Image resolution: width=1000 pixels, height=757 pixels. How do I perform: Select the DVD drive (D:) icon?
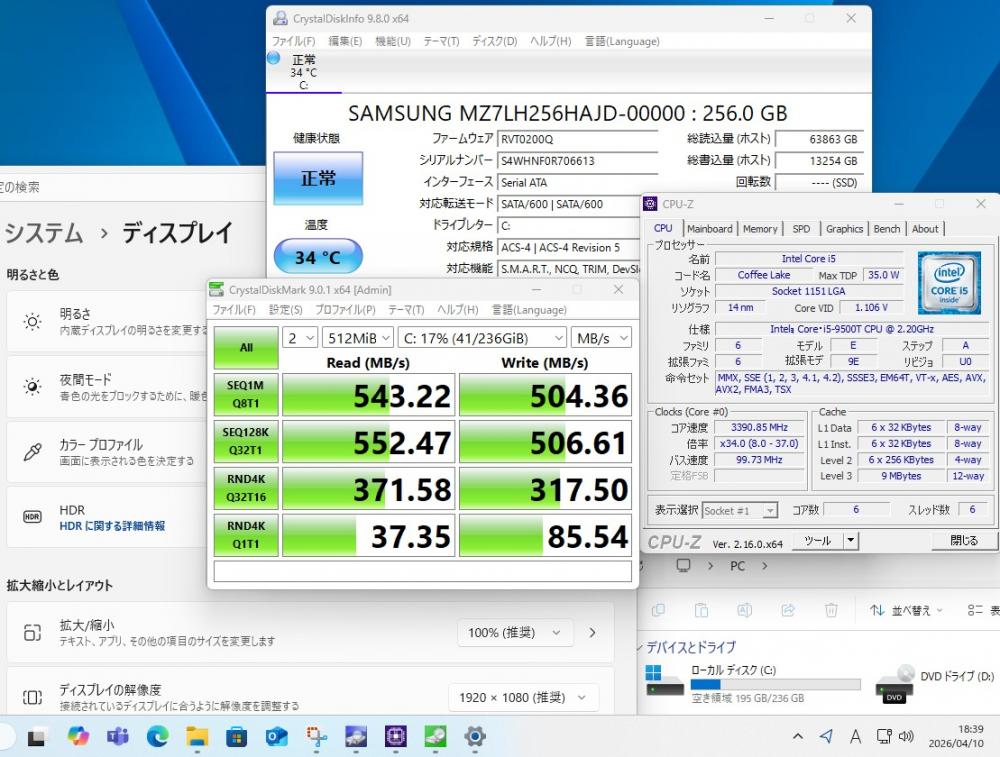pyautogui.click(x=894, y=682)
